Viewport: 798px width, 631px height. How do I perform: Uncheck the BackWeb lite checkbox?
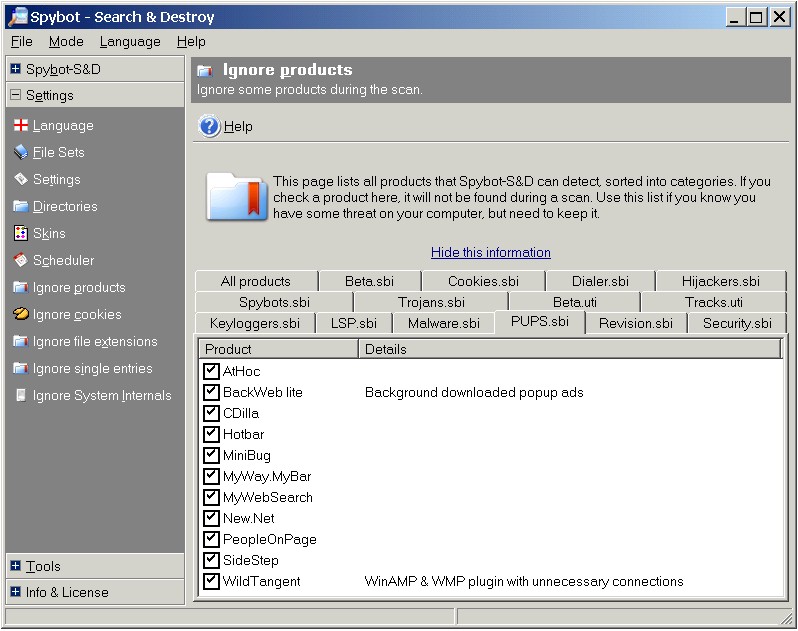[211, 392]
